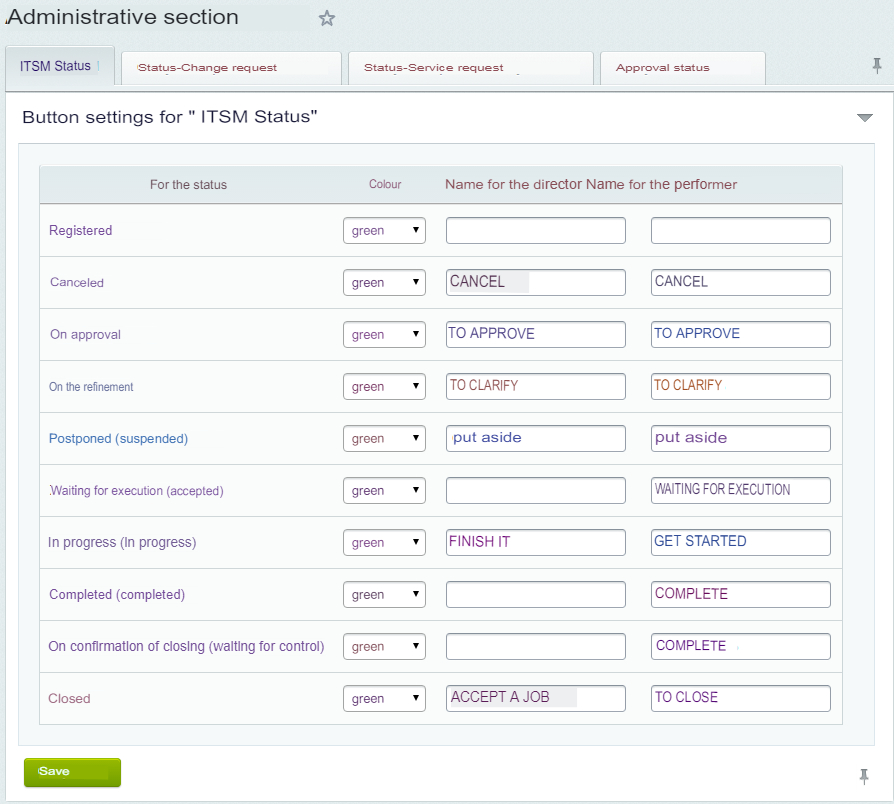Click the performer field containing TO CLOSE
Viewport: 894px width, 804px height.
[x=740, y=699]
